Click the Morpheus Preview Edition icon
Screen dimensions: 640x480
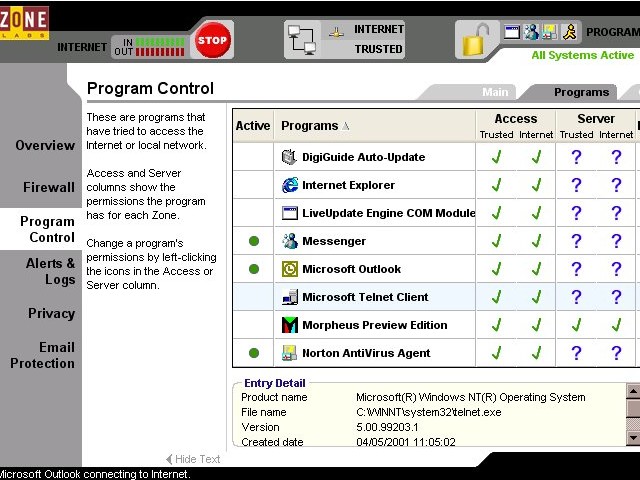pyautogui.click(x=289, y=325)
